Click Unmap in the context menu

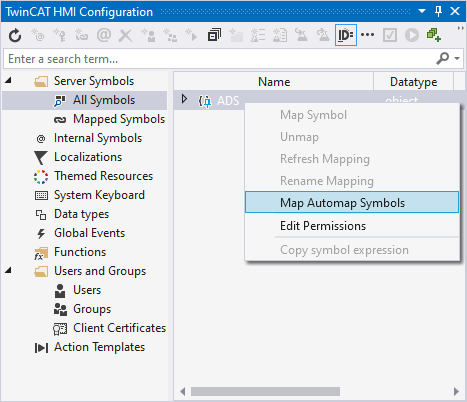352,137
